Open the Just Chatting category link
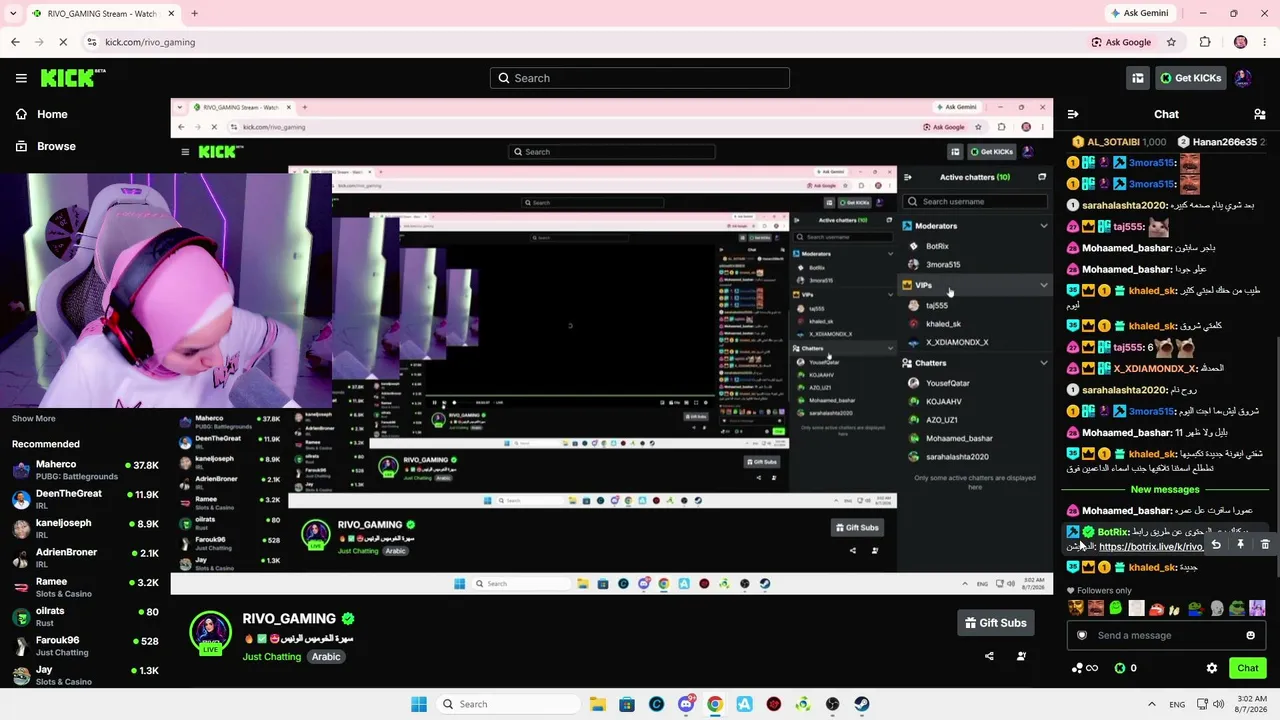Image resolution: width=1280 pixels, height=720 pixels. tap(272, 657)
